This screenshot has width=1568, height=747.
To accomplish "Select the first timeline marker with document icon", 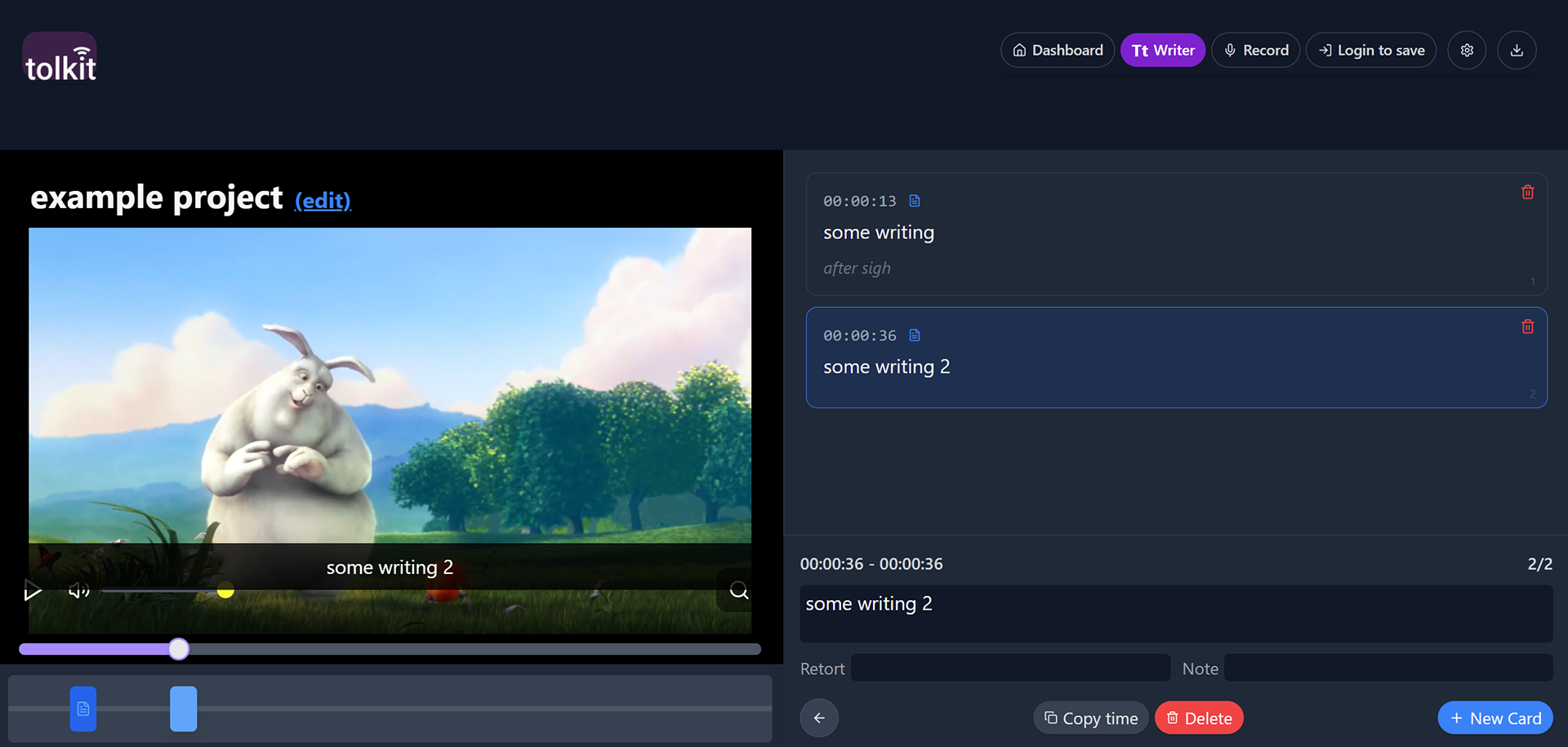I will click(x=83, y=709).
